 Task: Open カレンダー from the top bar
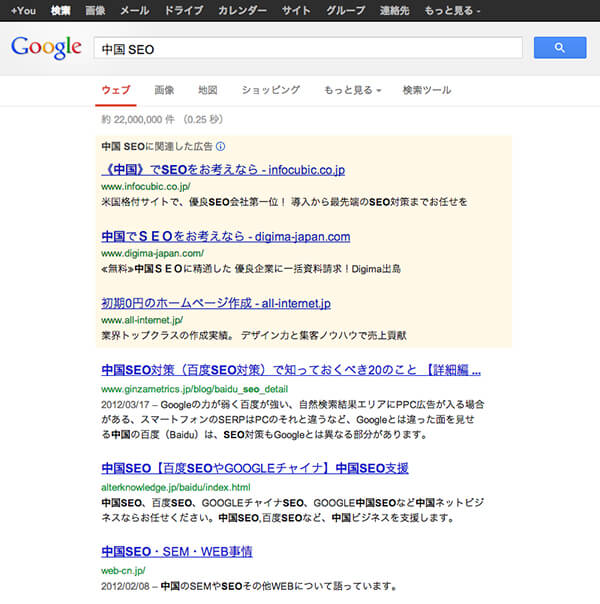coord(243,10)
